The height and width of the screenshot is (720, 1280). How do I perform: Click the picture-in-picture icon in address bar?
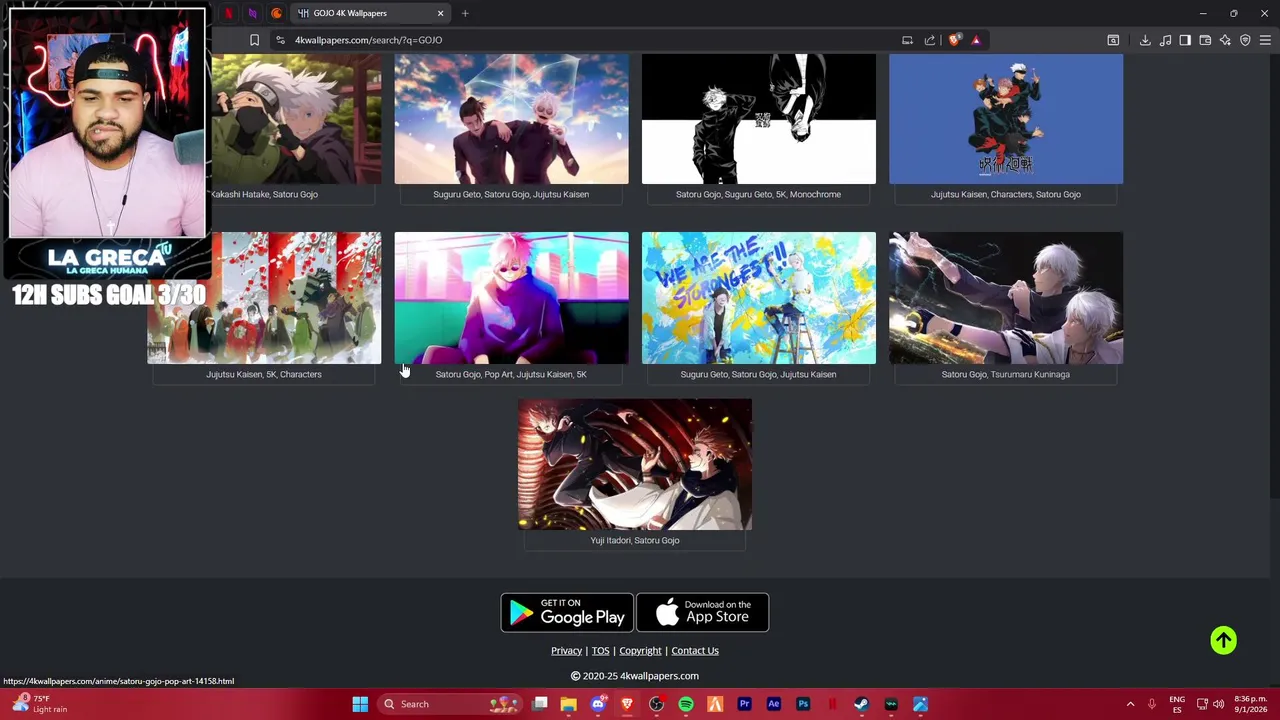click(x=907, y=40)
